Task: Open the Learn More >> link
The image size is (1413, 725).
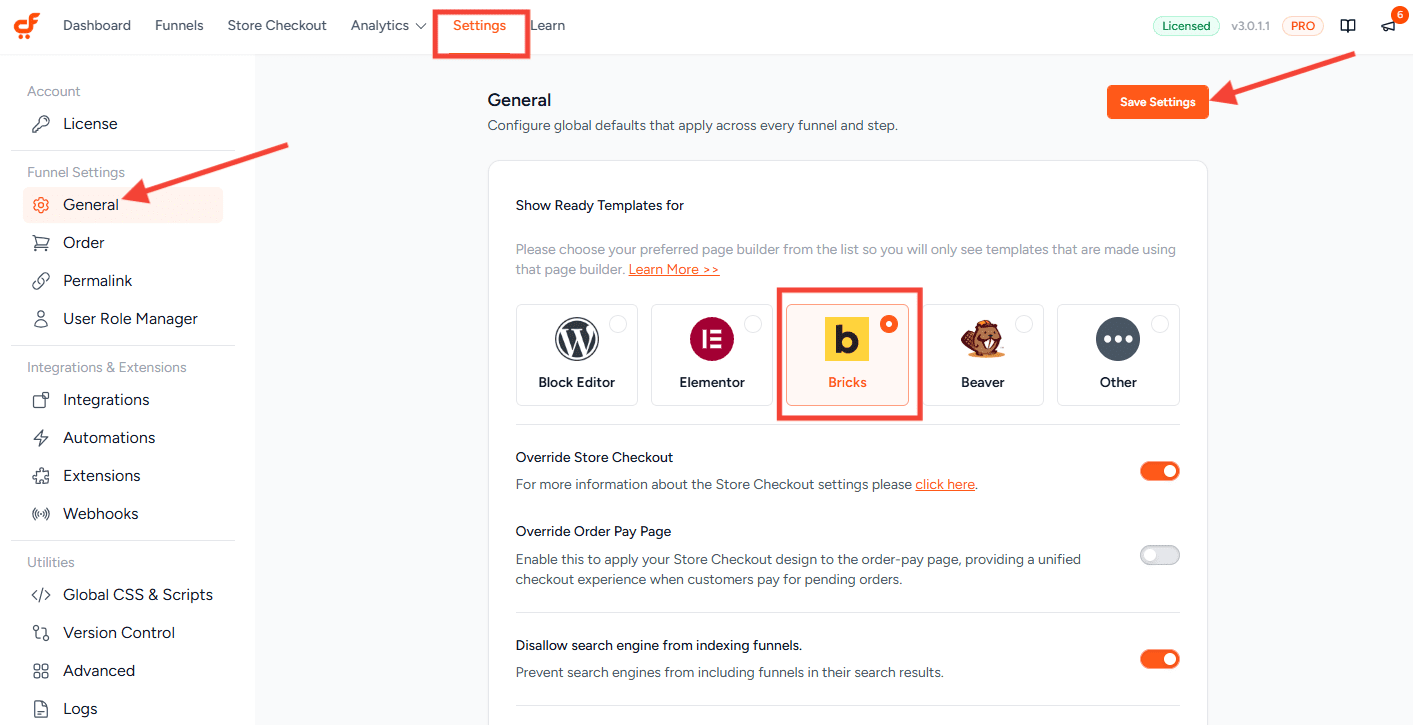Action: click(674, 270)
